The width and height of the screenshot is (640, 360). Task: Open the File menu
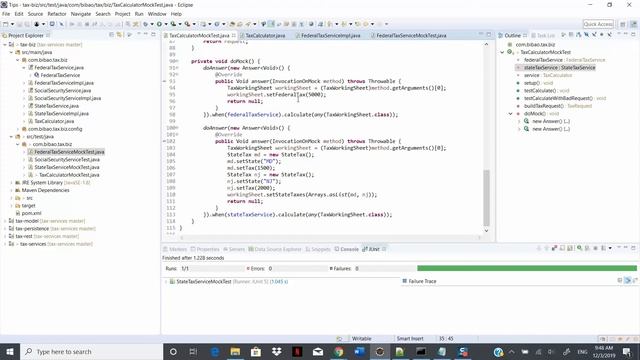[x=6, y=14]
